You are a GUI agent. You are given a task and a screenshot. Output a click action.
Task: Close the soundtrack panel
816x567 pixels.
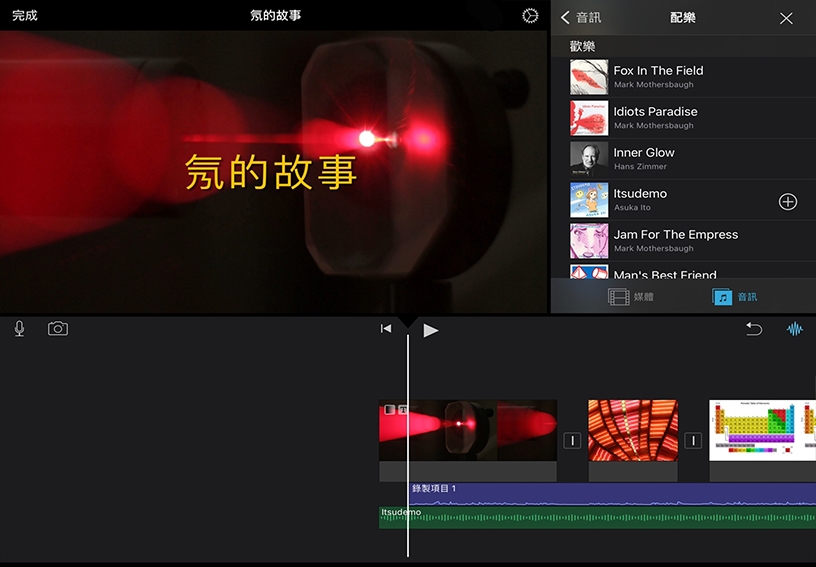786,18
